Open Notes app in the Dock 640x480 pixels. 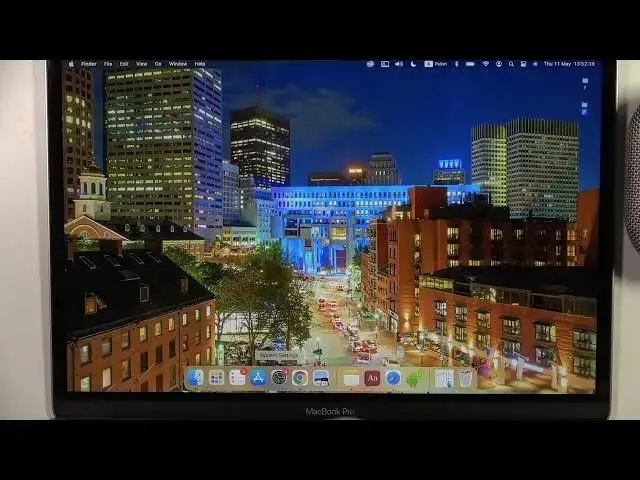[351, 377]
